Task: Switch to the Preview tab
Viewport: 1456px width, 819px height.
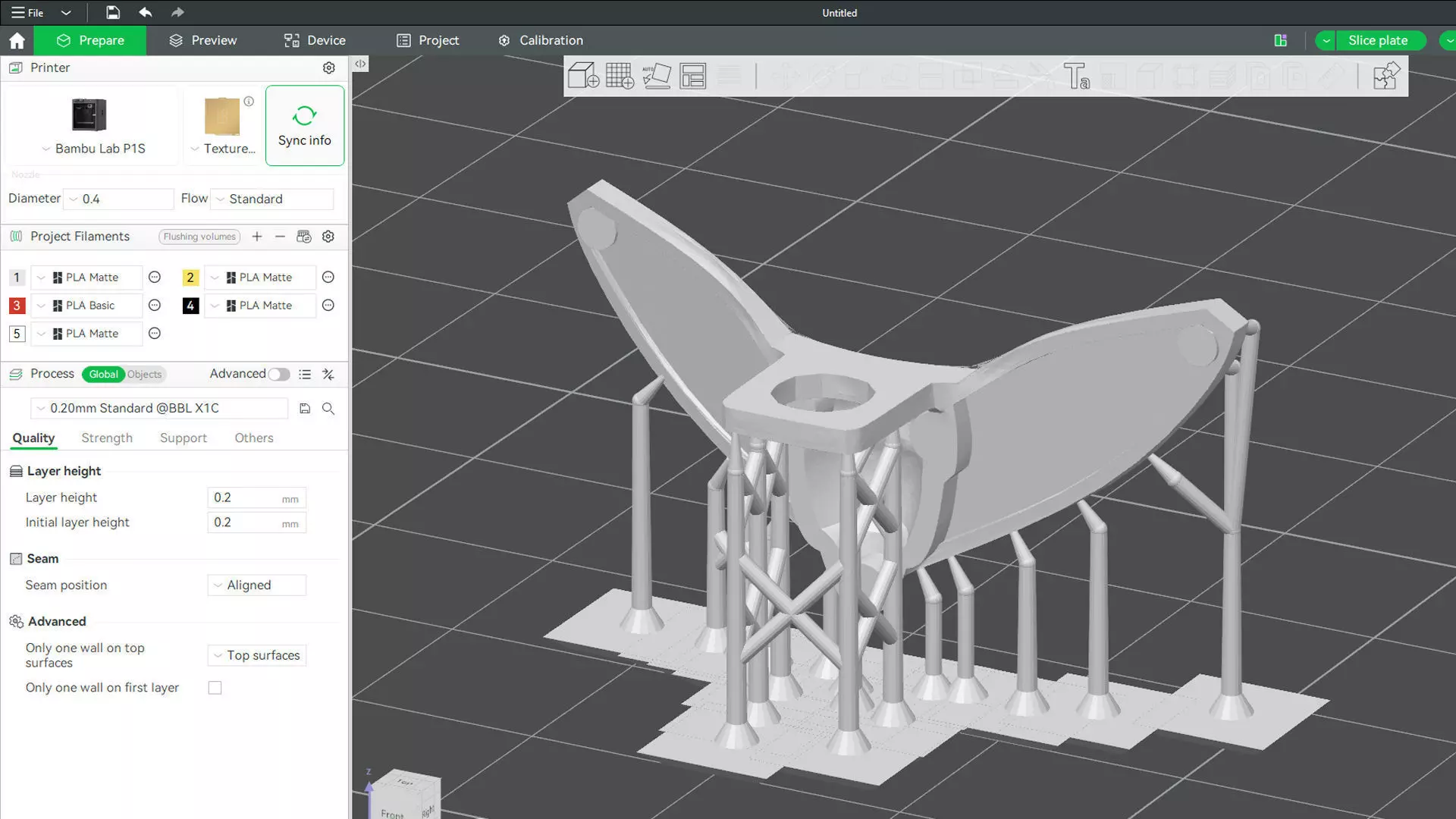Action: coord(203,40)
